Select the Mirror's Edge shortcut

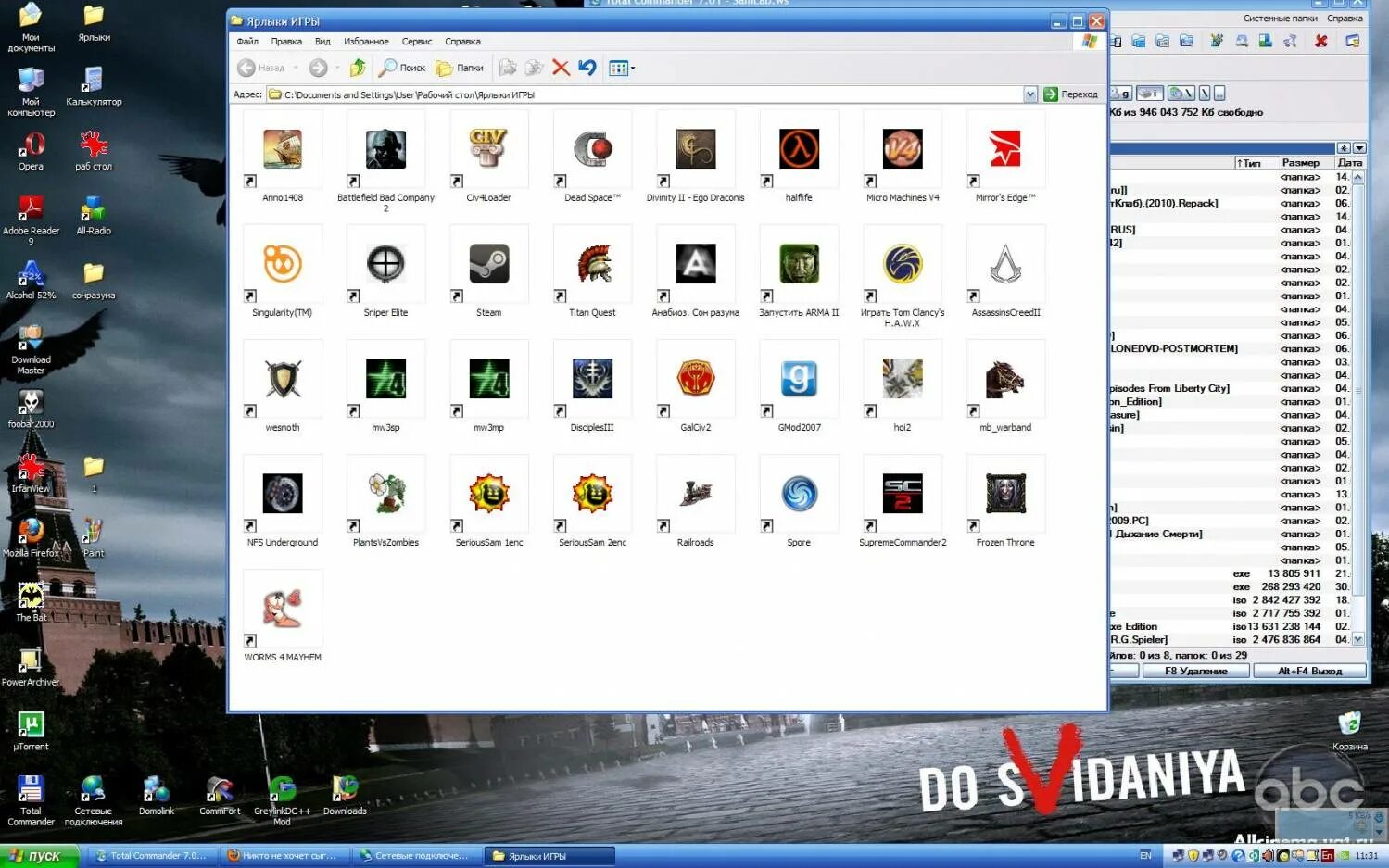[x=1005, y=149]
